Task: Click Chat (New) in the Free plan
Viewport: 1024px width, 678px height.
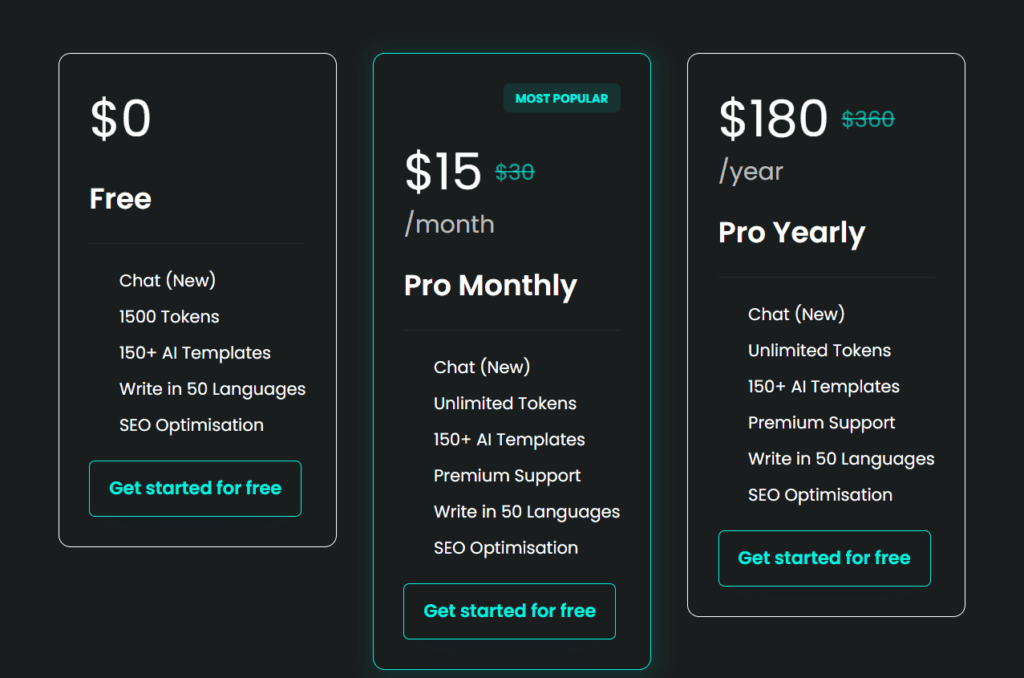Action: (x=167, y=280)
